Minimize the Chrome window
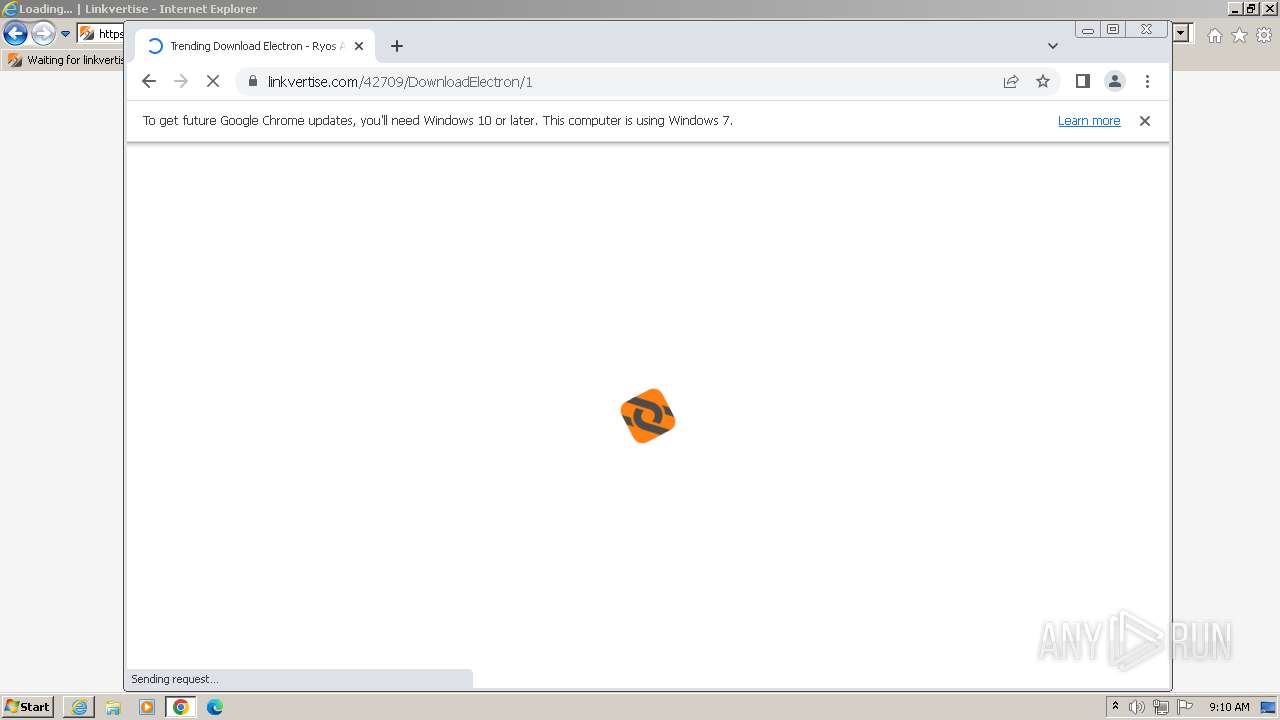The image size is (1280, 720). pyautogui.click(x=1088, y=30)
